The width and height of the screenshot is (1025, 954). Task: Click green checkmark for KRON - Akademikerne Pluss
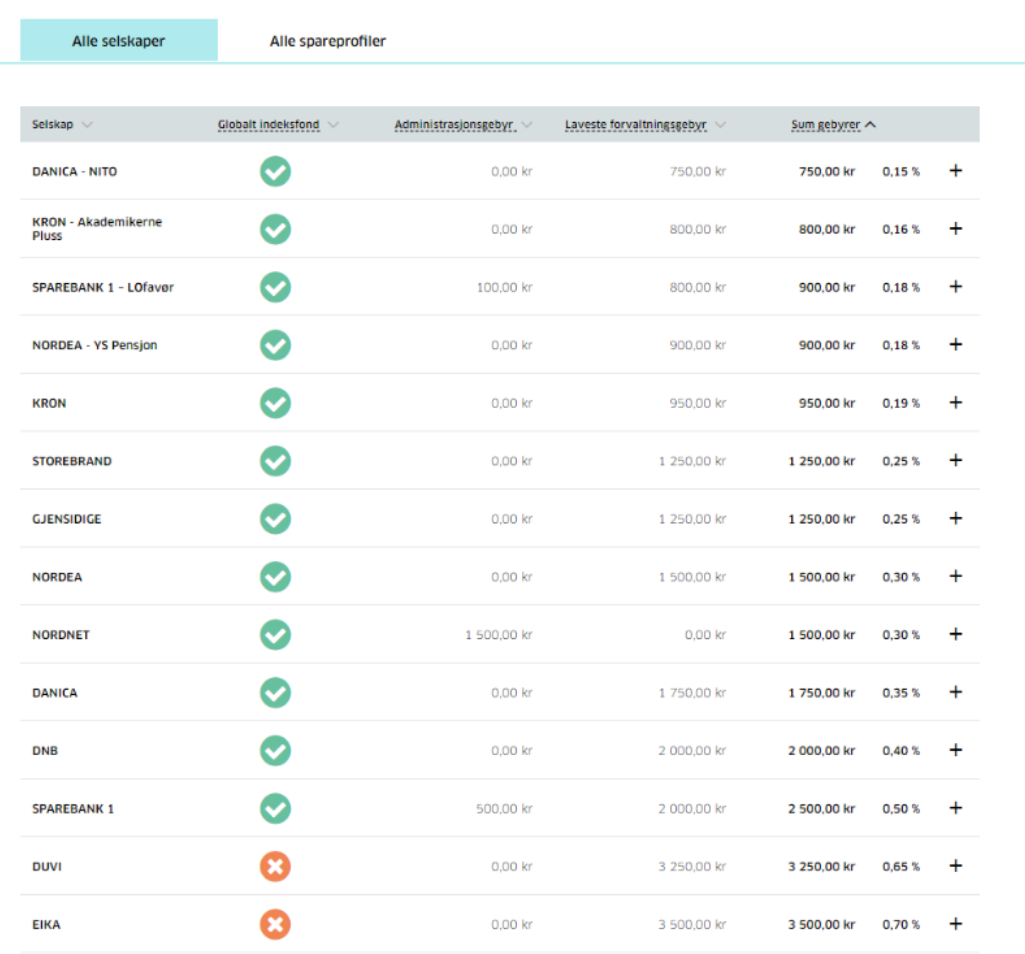(x=275, y=229)
